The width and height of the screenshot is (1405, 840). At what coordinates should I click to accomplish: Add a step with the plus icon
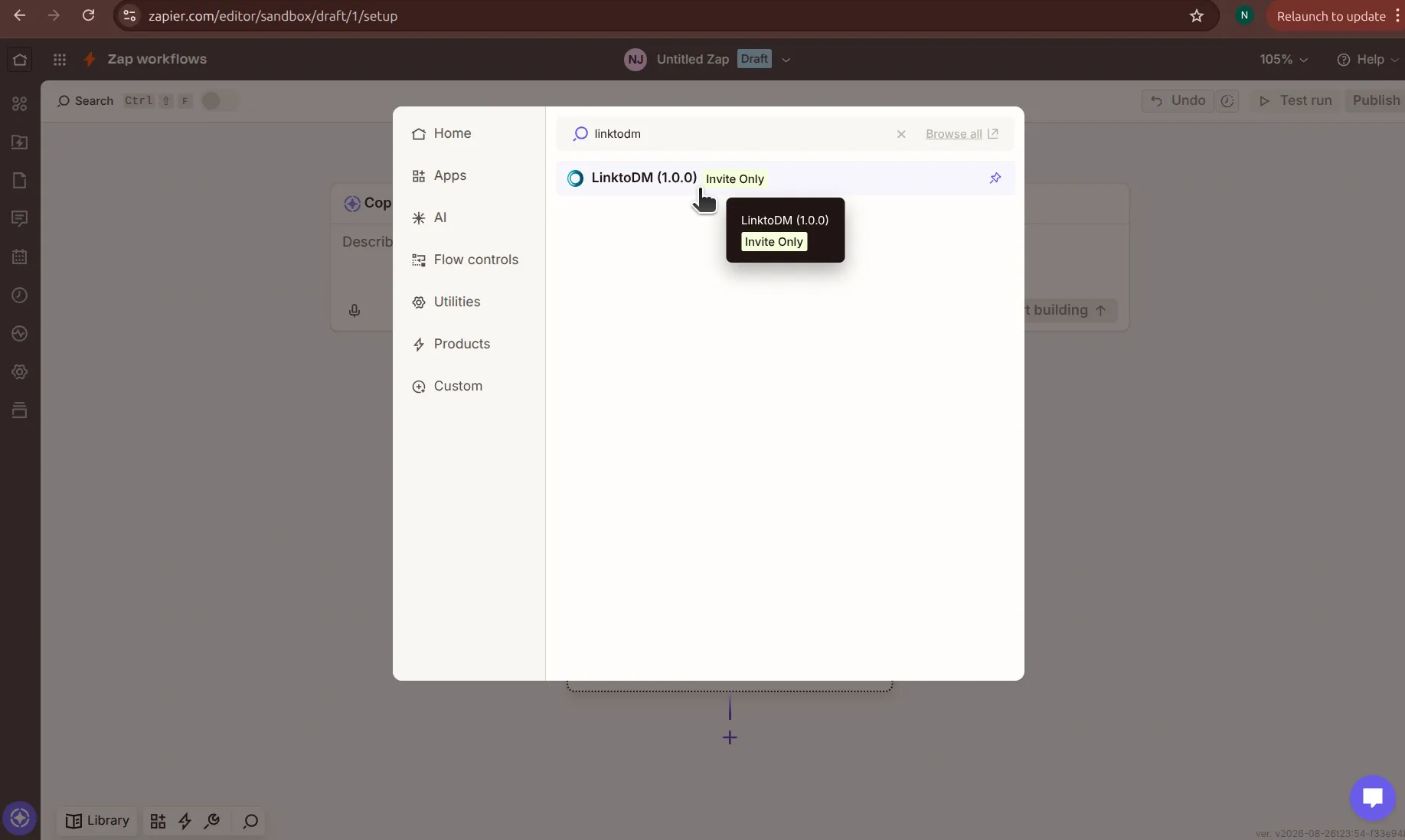click(730, 737)
